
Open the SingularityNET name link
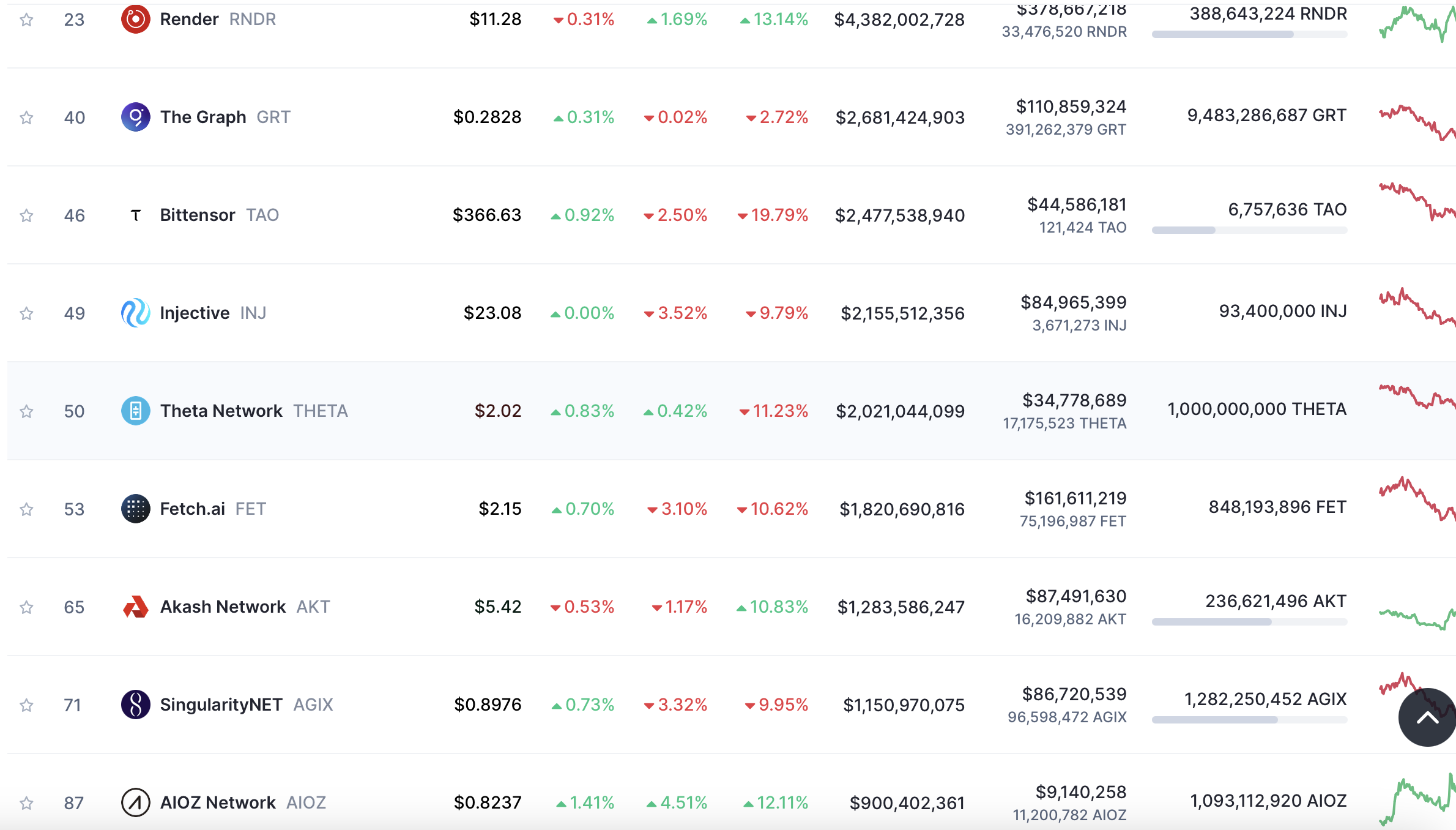(x=221, y=705)
